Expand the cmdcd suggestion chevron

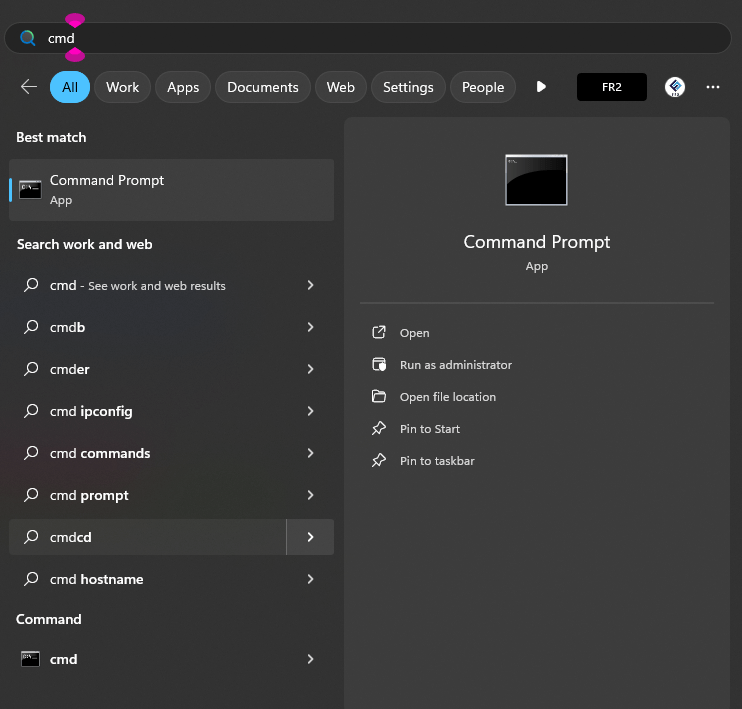click(x=310, y=537)
